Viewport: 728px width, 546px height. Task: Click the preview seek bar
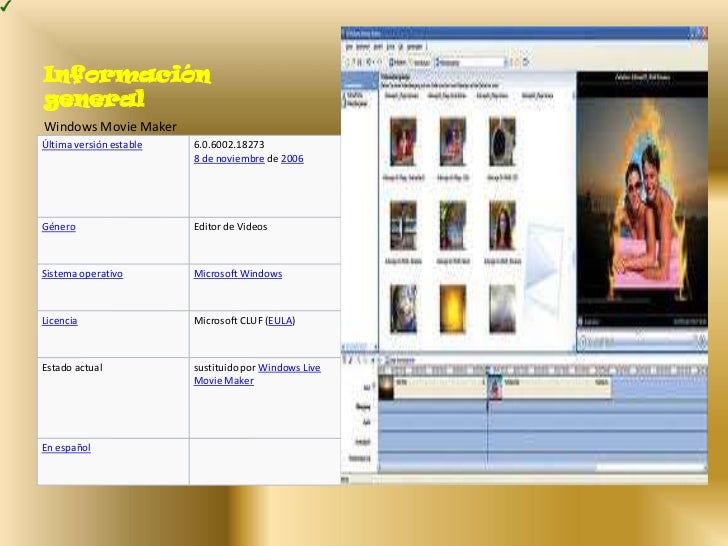pyautogui.click(x=643, y=332)
